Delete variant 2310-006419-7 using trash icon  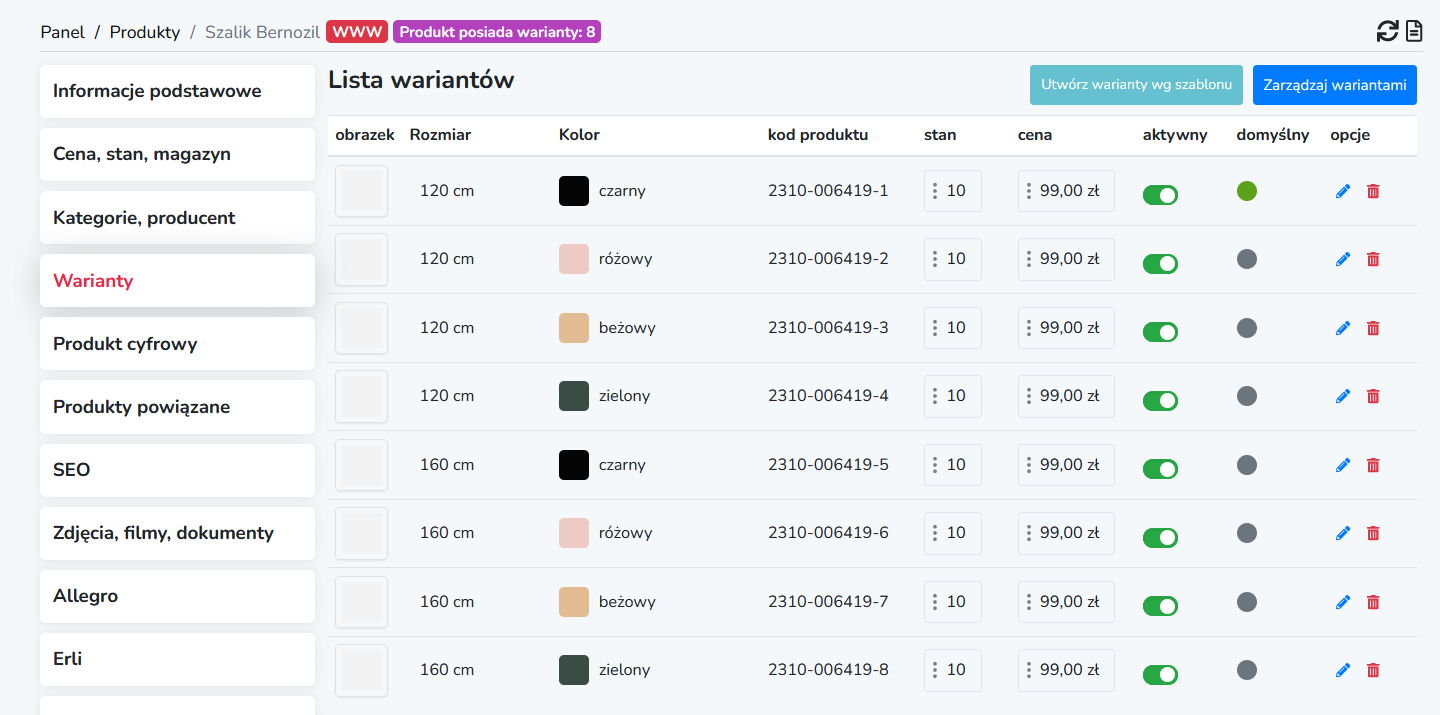click(x=1373, y=602)
